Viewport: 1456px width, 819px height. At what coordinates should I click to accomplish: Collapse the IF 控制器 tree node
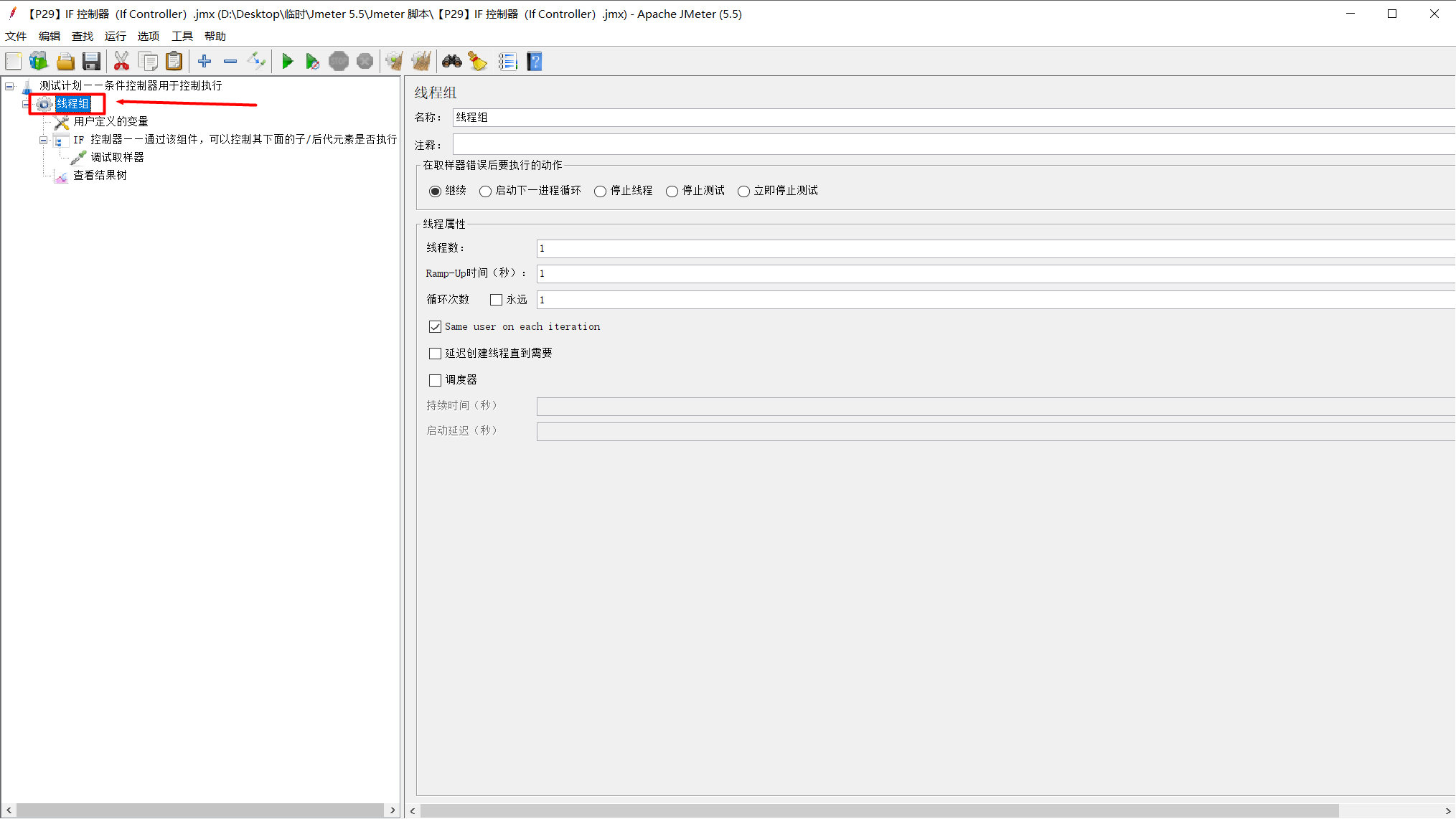[44, 140]
